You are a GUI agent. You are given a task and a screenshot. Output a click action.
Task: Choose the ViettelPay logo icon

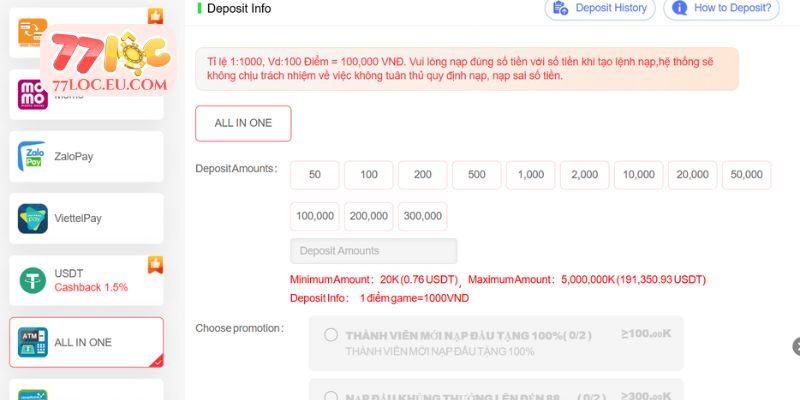(x=33, y=218)
